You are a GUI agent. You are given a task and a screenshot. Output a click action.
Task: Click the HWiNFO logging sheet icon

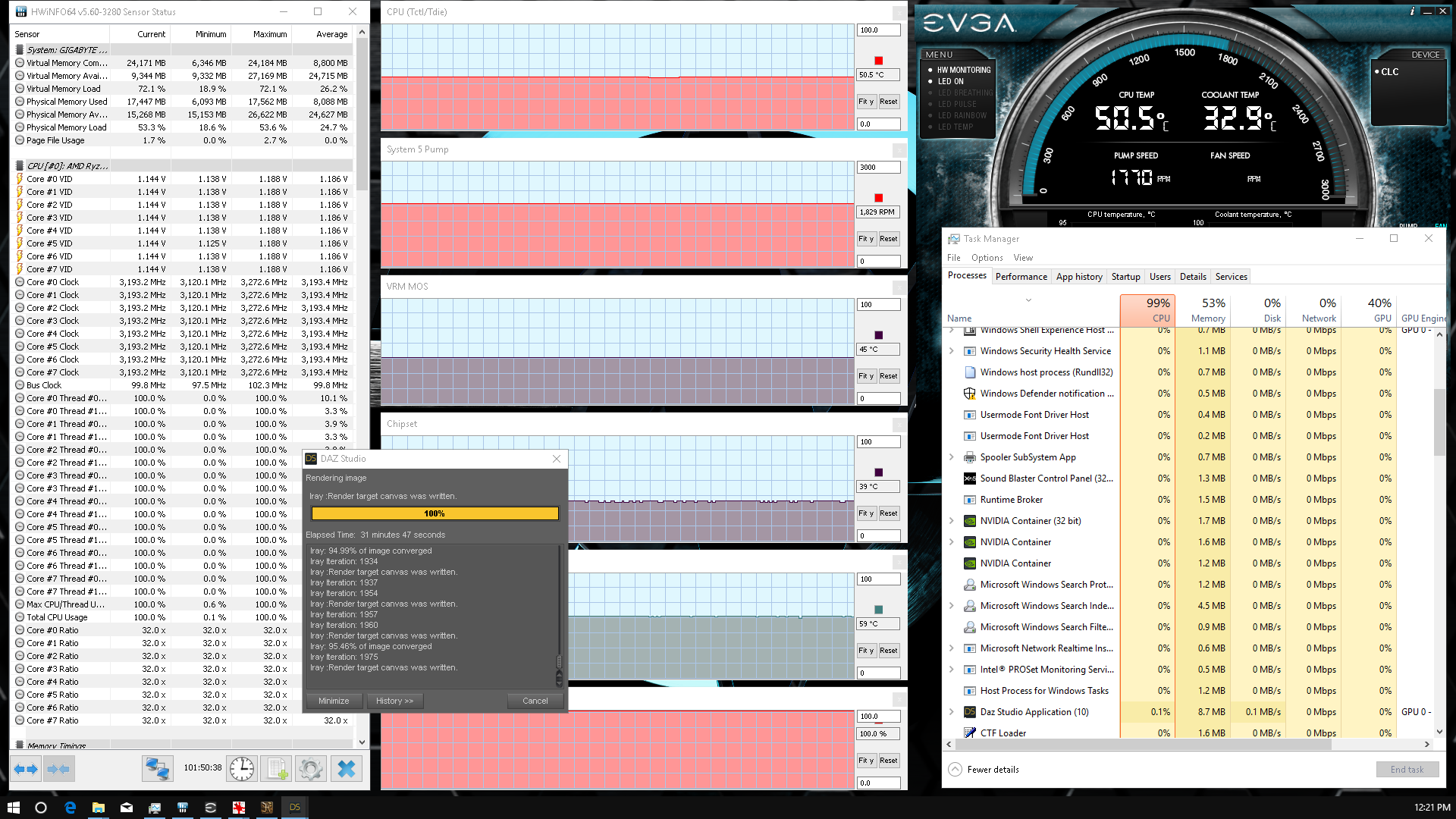(277, 769)
